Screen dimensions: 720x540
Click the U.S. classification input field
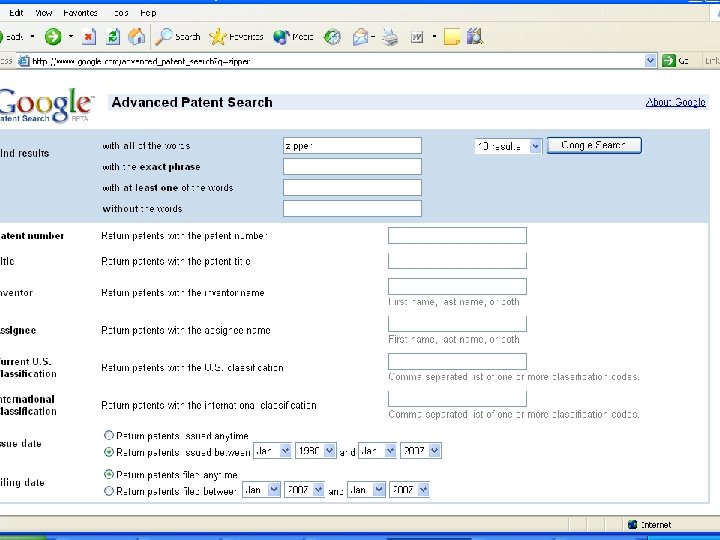457,361
